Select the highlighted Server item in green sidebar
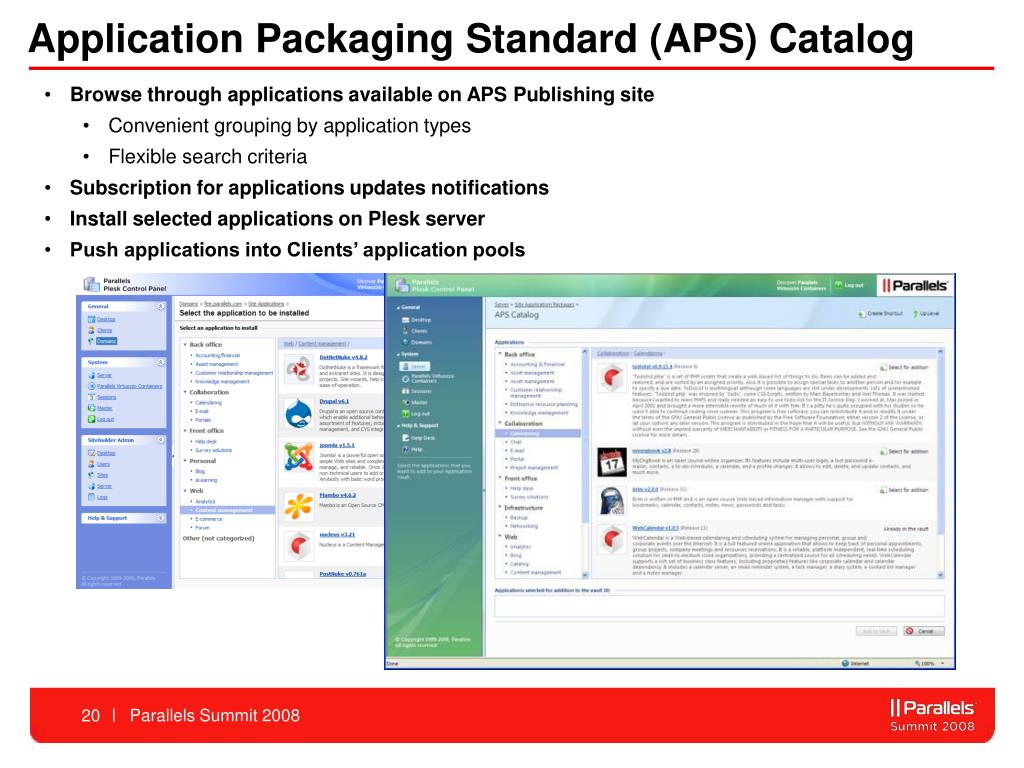This screenshot has height=768, width=1024. (x=415, y=366)
